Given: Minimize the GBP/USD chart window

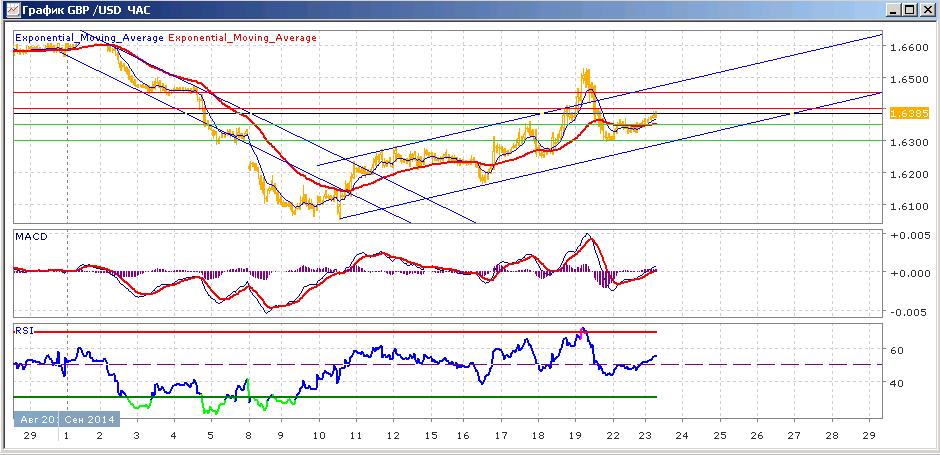Looking at the screenshot, I should coord(895,10).
